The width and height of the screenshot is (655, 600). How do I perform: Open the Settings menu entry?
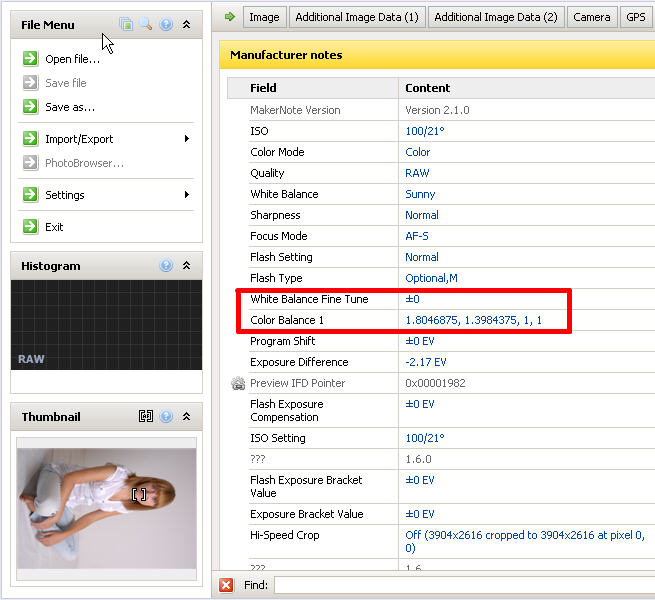coord(65,195)
